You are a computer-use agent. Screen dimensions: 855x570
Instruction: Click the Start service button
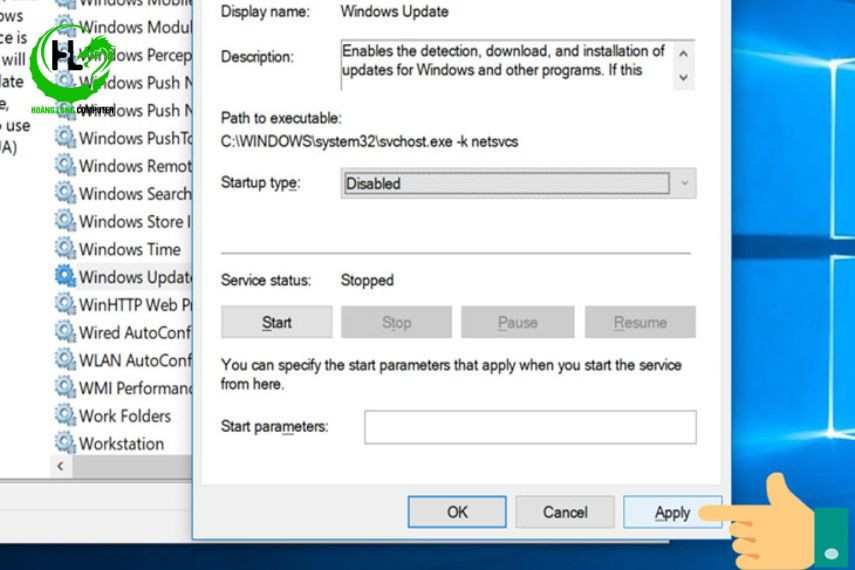pos(276,322)
